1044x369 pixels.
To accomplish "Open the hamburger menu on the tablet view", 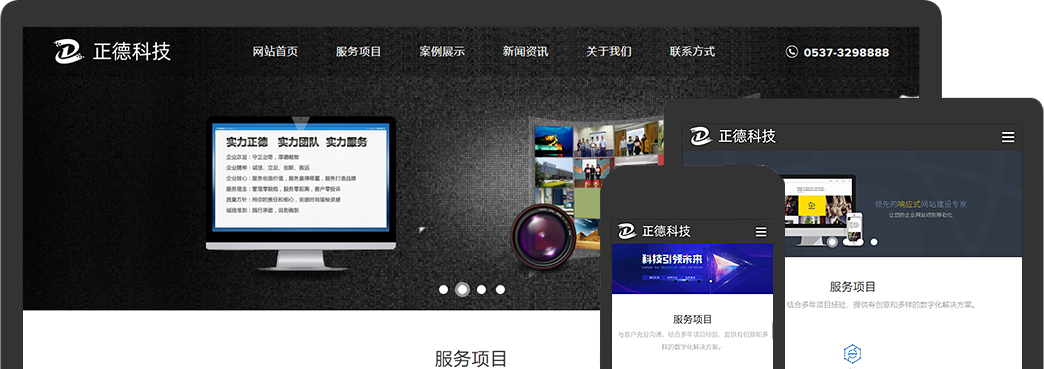I will 1008,137.
